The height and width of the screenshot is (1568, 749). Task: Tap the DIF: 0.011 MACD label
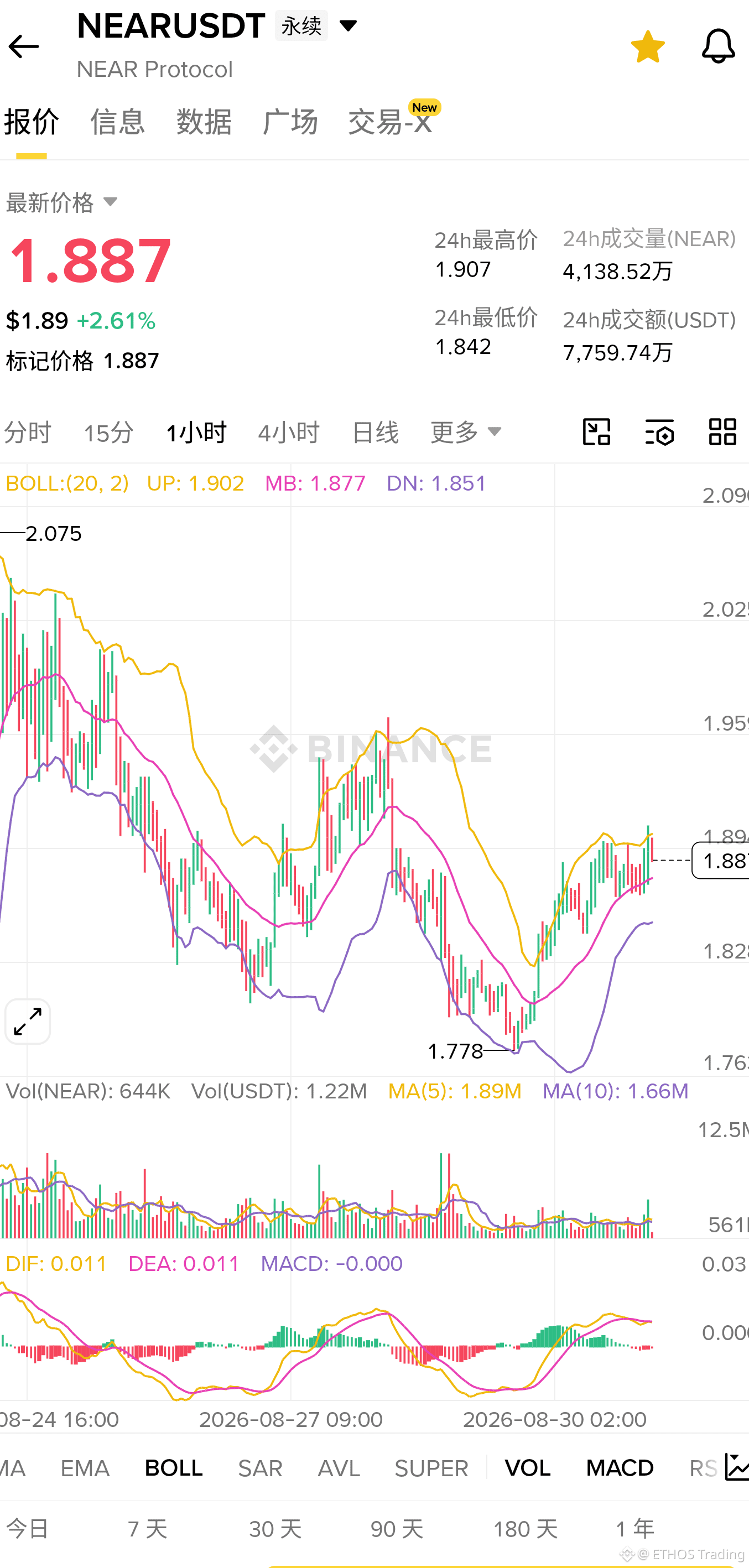tap(56, 1264)
